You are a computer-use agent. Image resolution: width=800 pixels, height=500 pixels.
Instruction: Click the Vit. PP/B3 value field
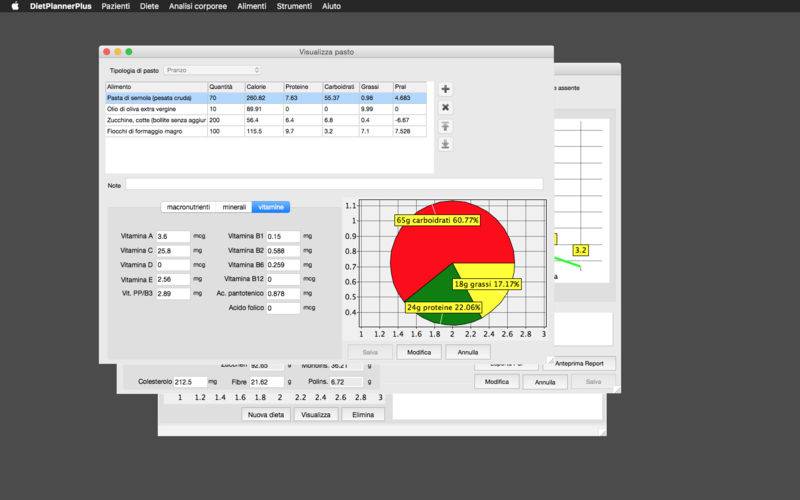(173, 293)
